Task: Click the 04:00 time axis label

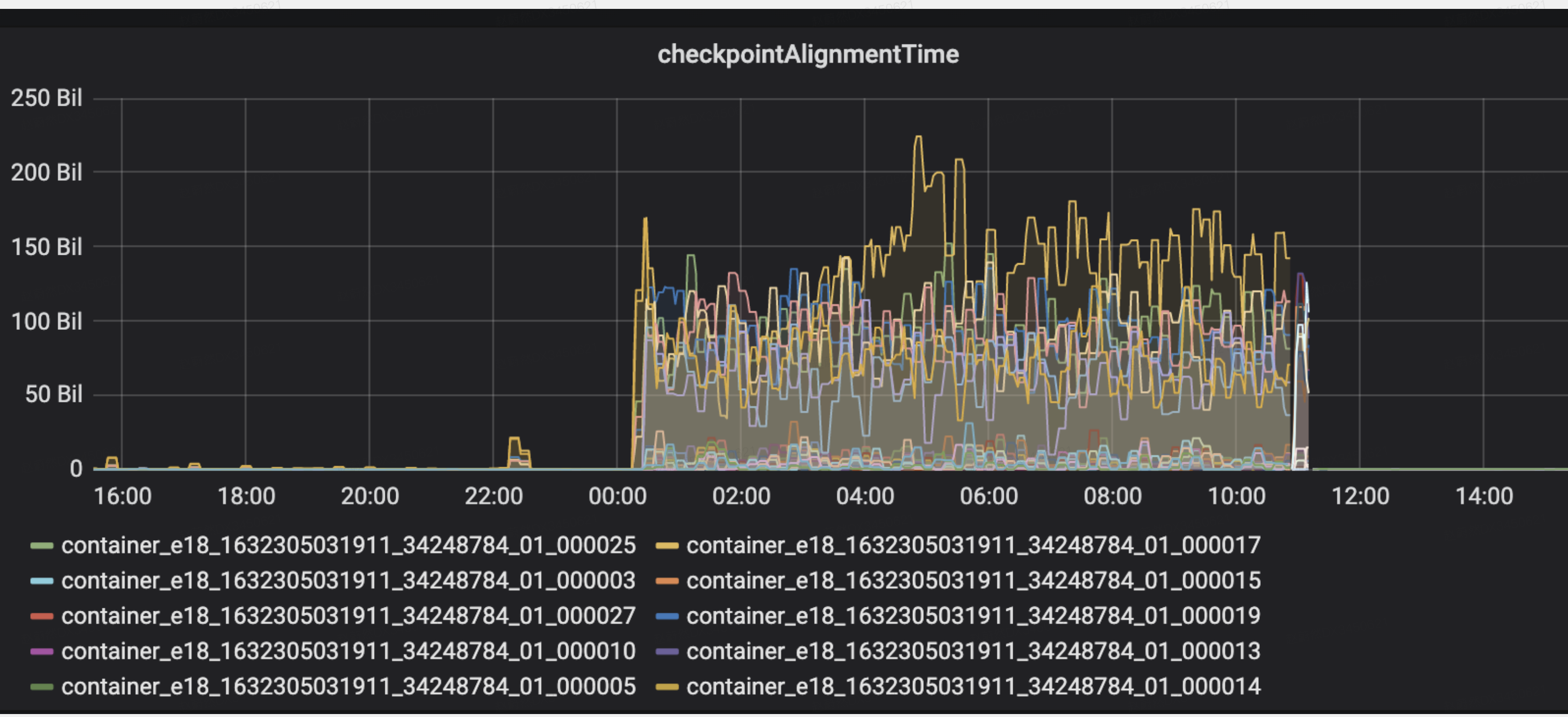Action: tap(865, 497)
